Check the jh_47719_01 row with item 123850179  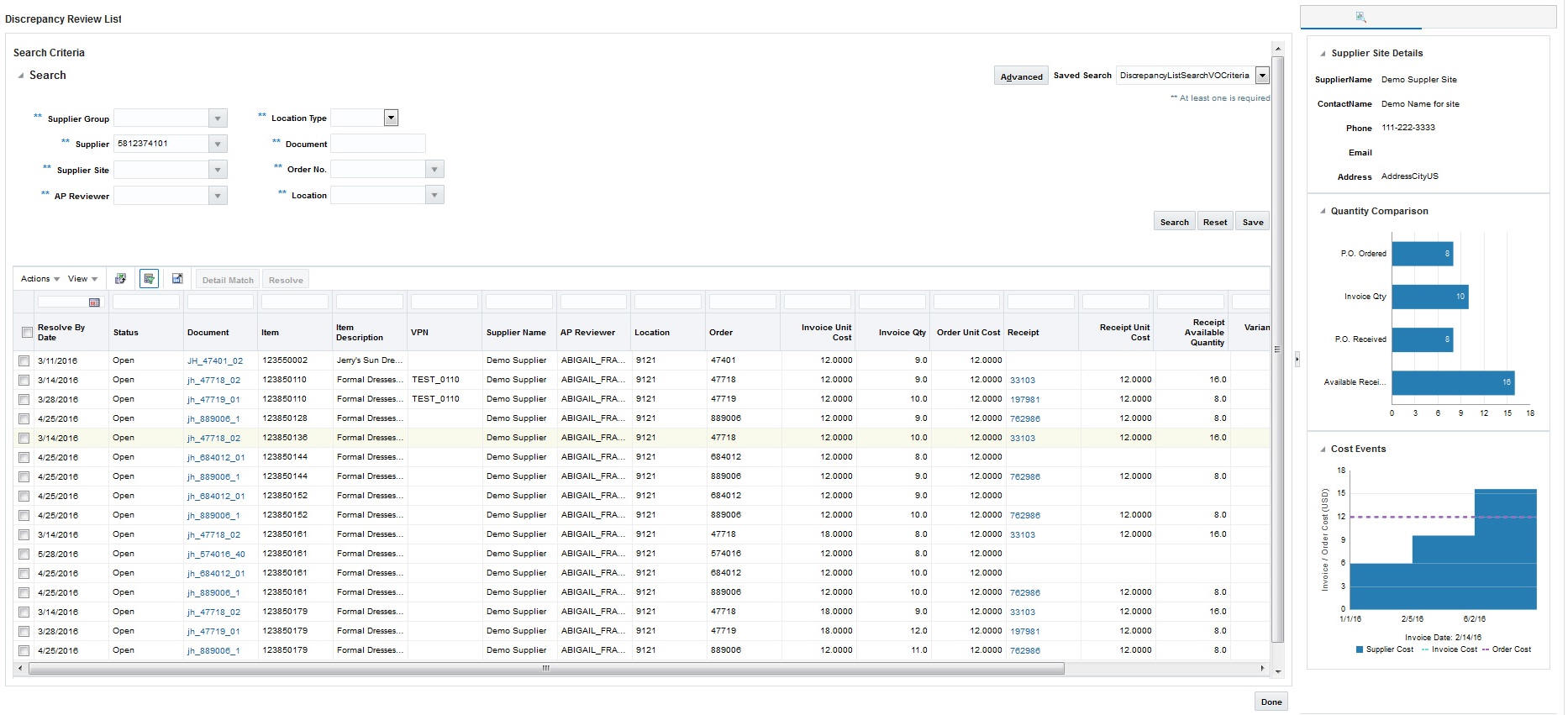tap(24, 632)
